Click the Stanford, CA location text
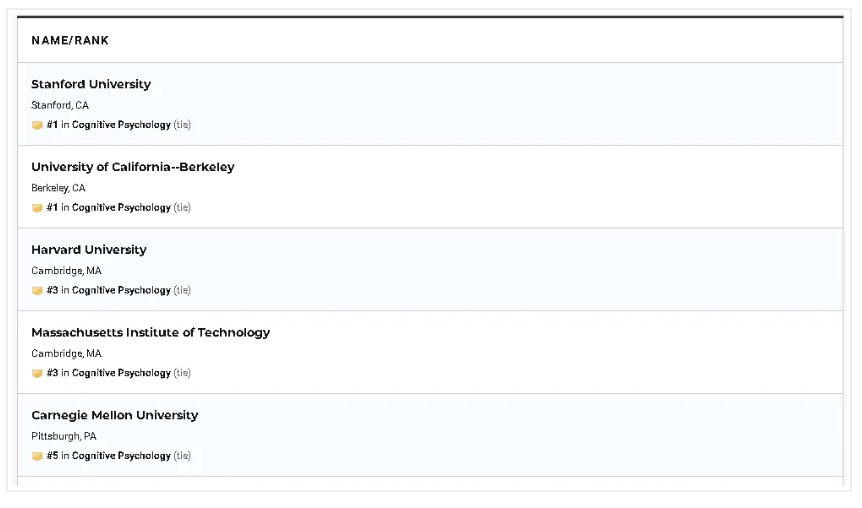The height and width of the screenshot is (508, 862). 60,105
